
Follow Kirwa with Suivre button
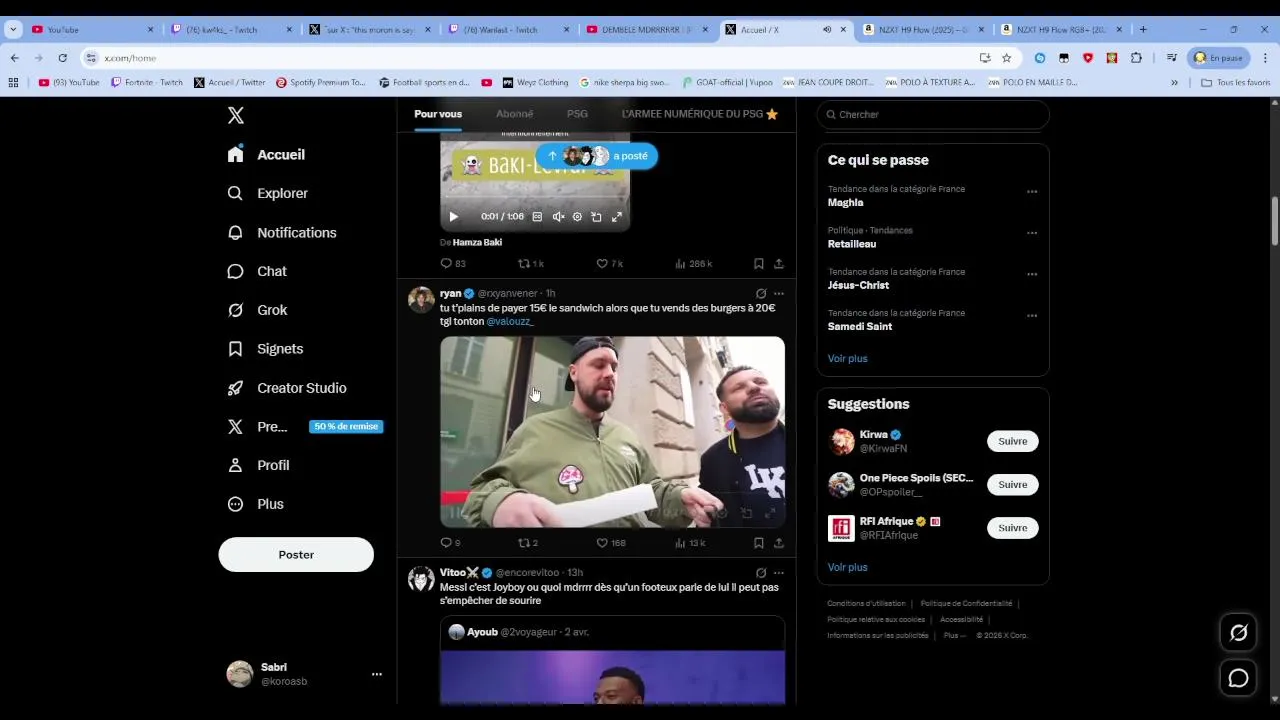1012,441
